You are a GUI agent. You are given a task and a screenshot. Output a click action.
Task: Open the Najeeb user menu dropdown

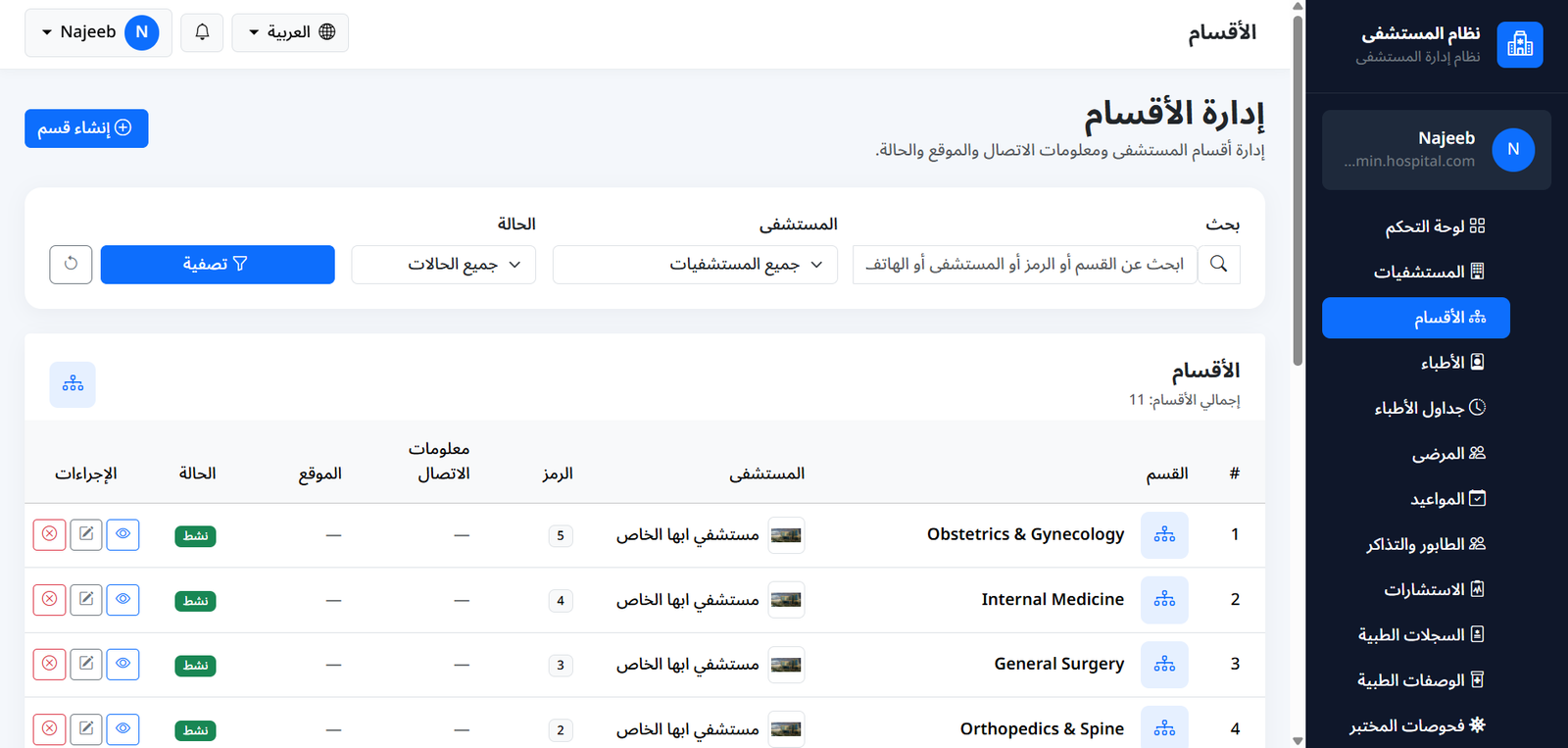tap(98, 32)
